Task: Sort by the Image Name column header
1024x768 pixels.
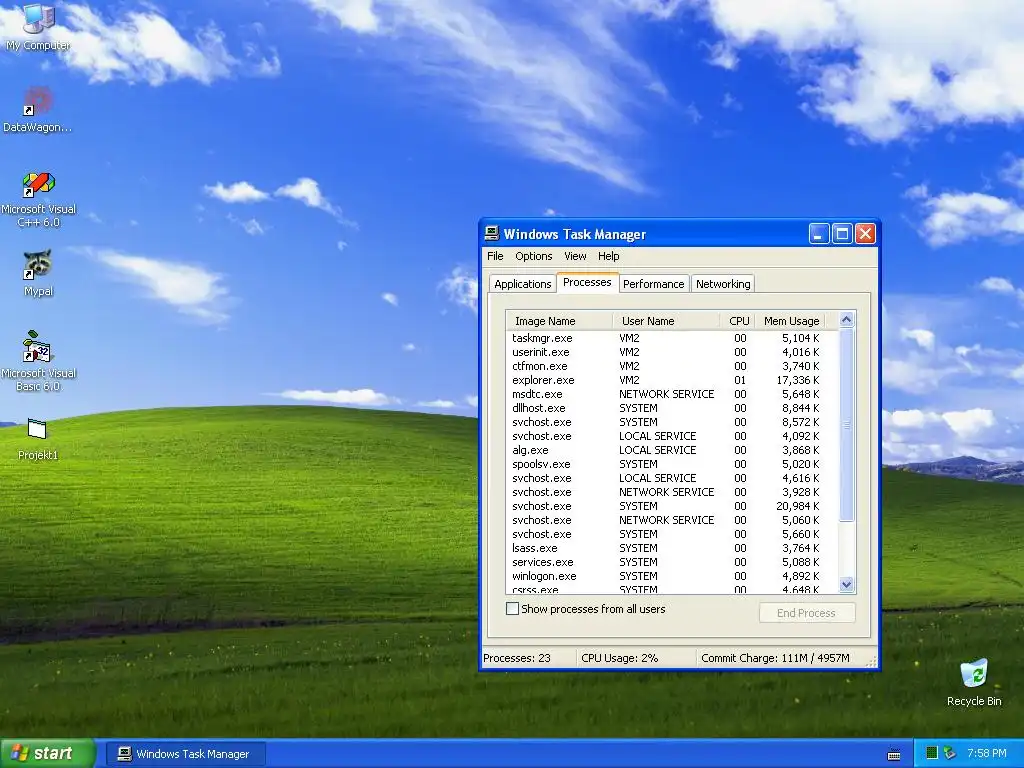Action: pos(560,321)
